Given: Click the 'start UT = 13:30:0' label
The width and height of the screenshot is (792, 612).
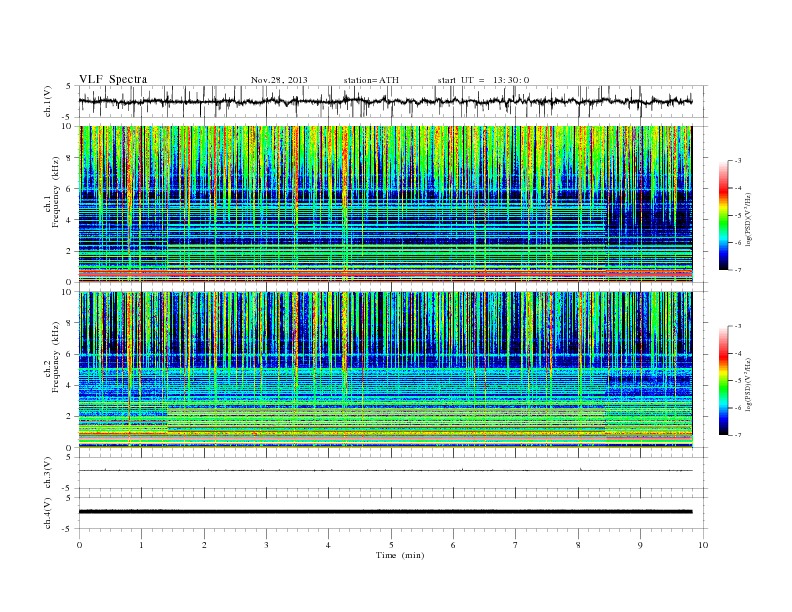Looking at the screenshot, I should click(x=483, y=80).
